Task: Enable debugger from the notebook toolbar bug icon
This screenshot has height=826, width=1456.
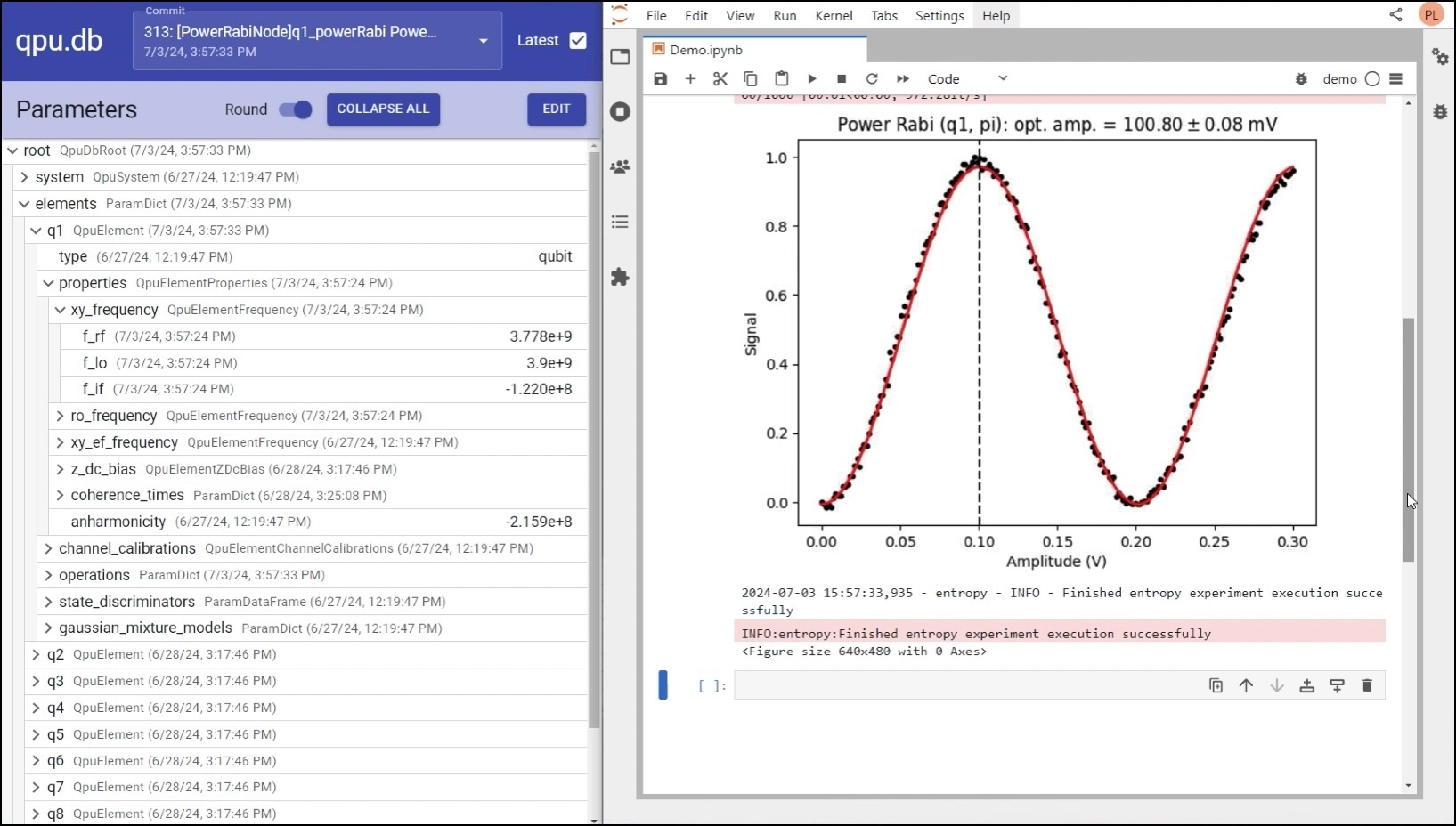Action: pos(1301,79)
